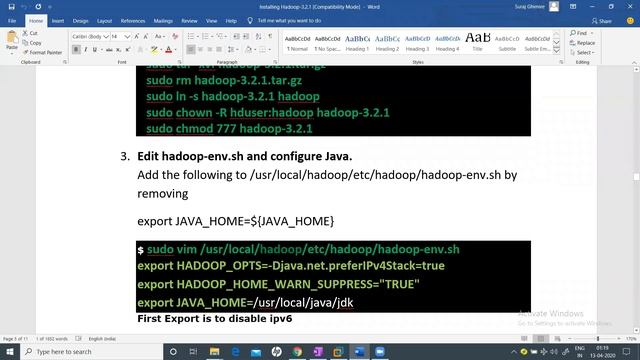Click the Paste clipboard icon

(11, 38)
